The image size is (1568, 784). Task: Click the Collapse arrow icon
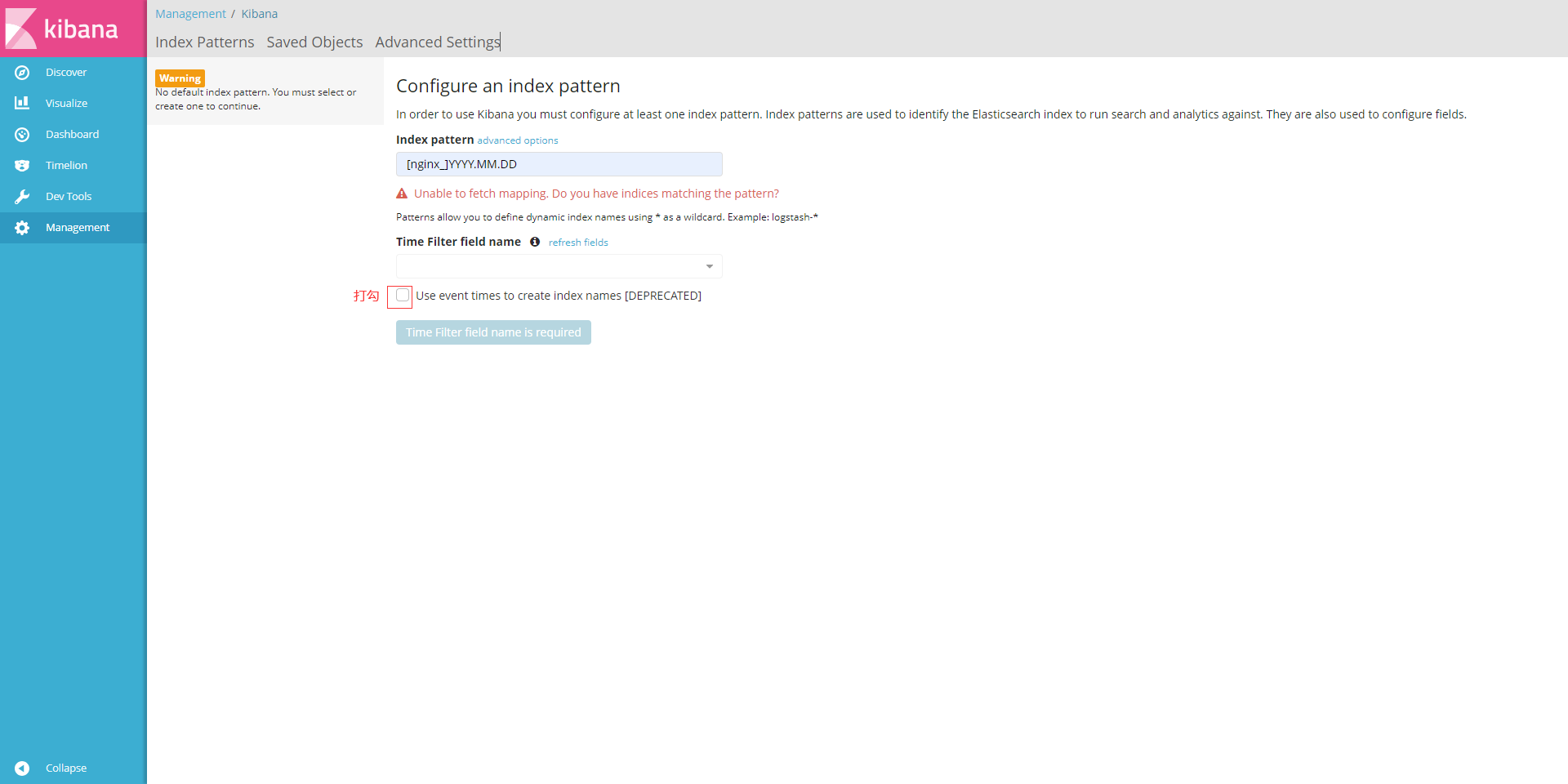(22, 768)
